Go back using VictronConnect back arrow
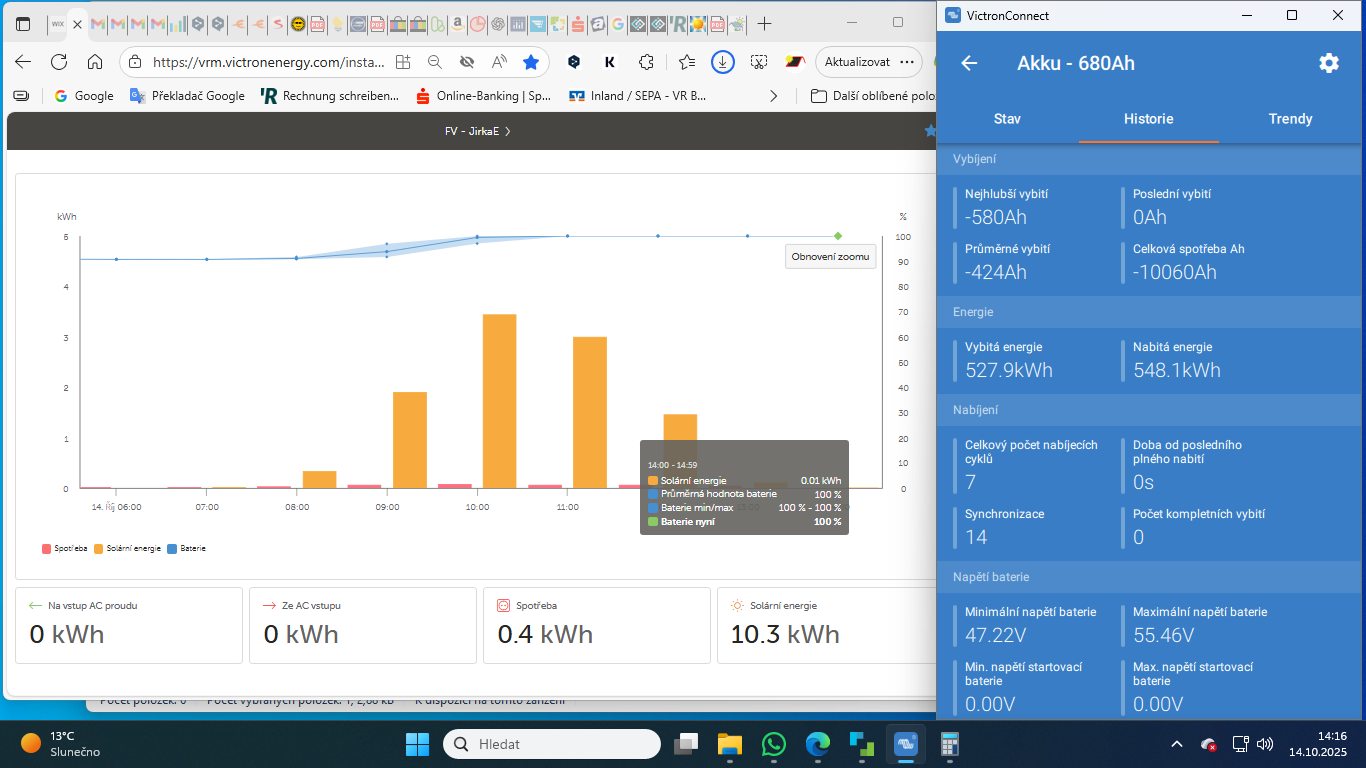 [968, 63]
